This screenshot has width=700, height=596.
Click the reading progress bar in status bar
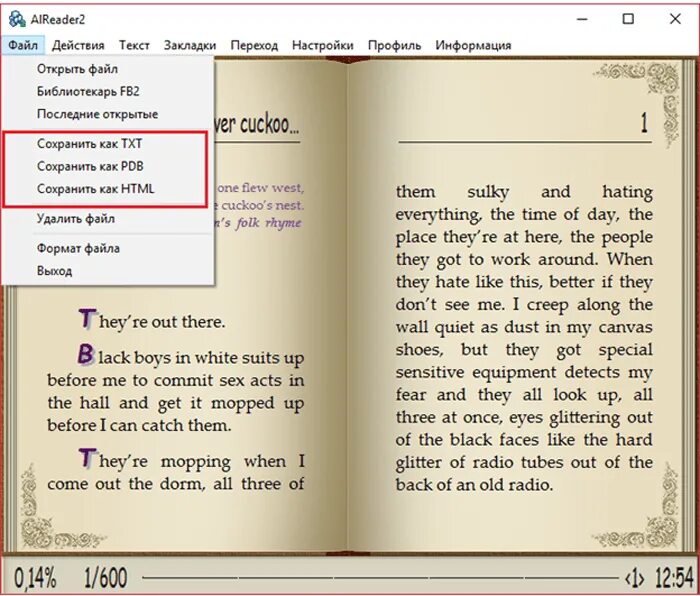(x=382, y=578)
